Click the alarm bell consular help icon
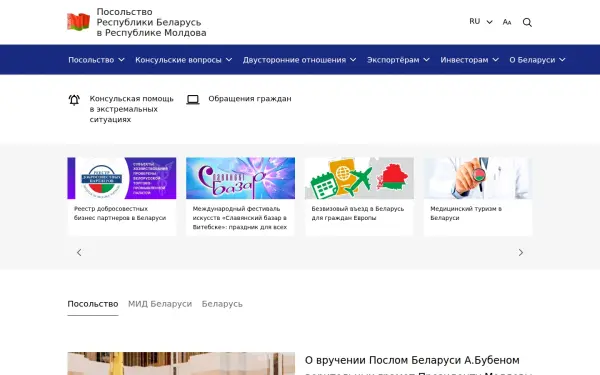 tap(74, 100)
